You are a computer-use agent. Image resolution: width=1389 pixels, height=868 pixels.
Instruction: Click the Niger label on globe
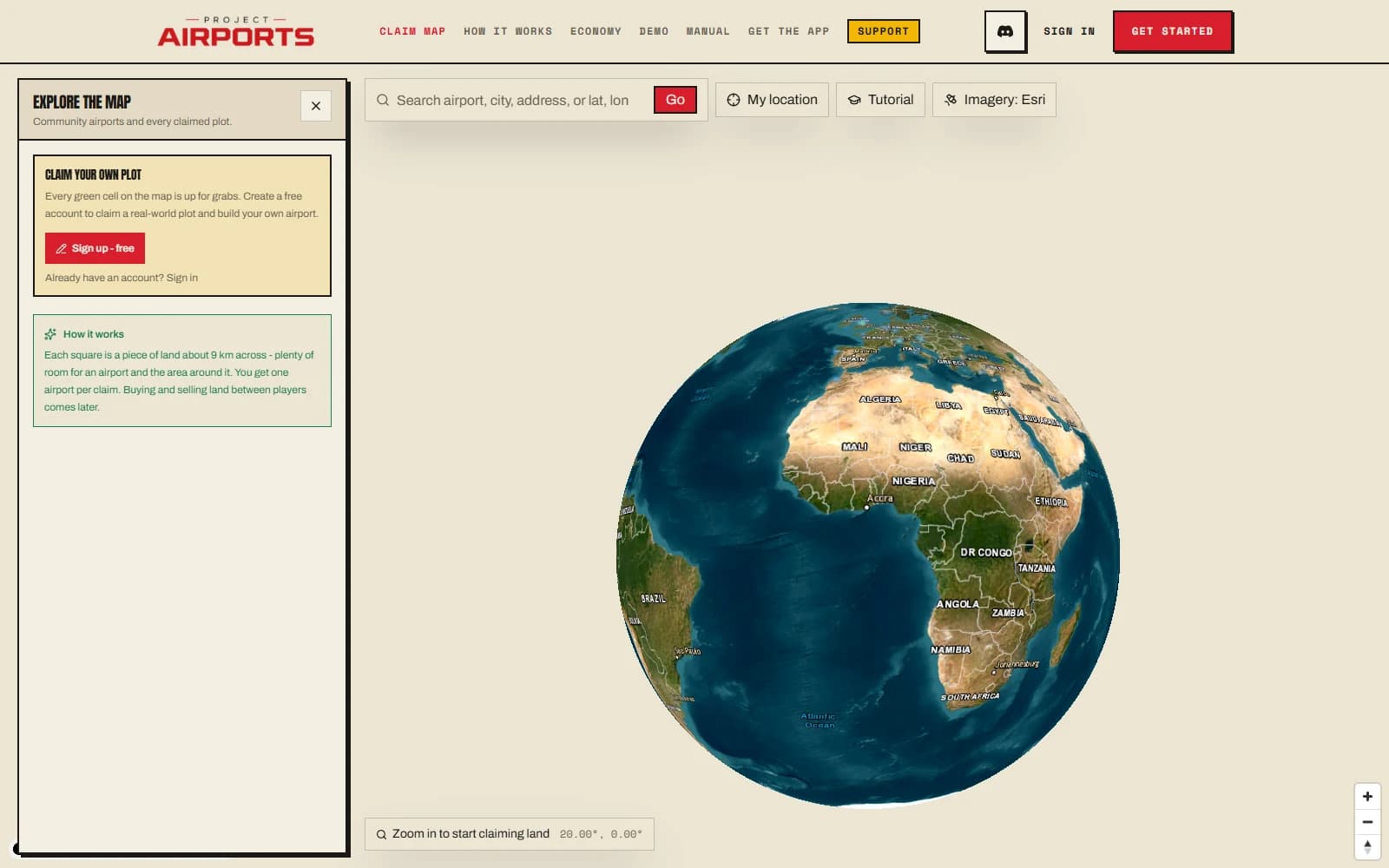pyautogui.click(x=915, y=447)
